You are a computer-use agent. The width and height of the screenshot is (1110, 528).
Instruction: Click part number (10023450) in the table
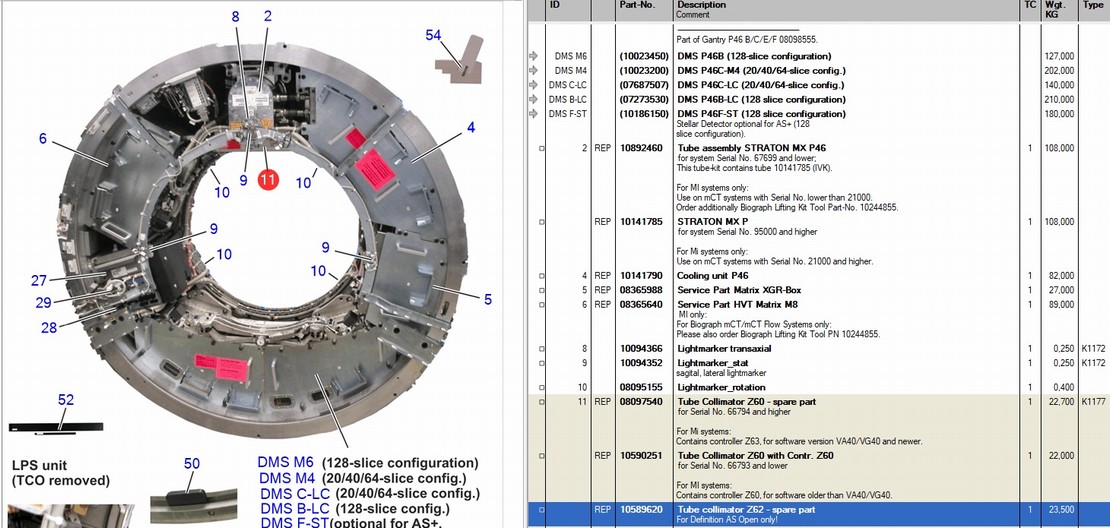pyautogui.click(x=643, y=56)
